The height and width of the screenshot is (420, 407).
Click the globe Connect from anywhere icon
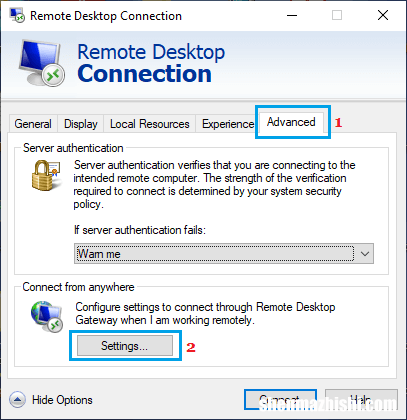pos(47,317)
